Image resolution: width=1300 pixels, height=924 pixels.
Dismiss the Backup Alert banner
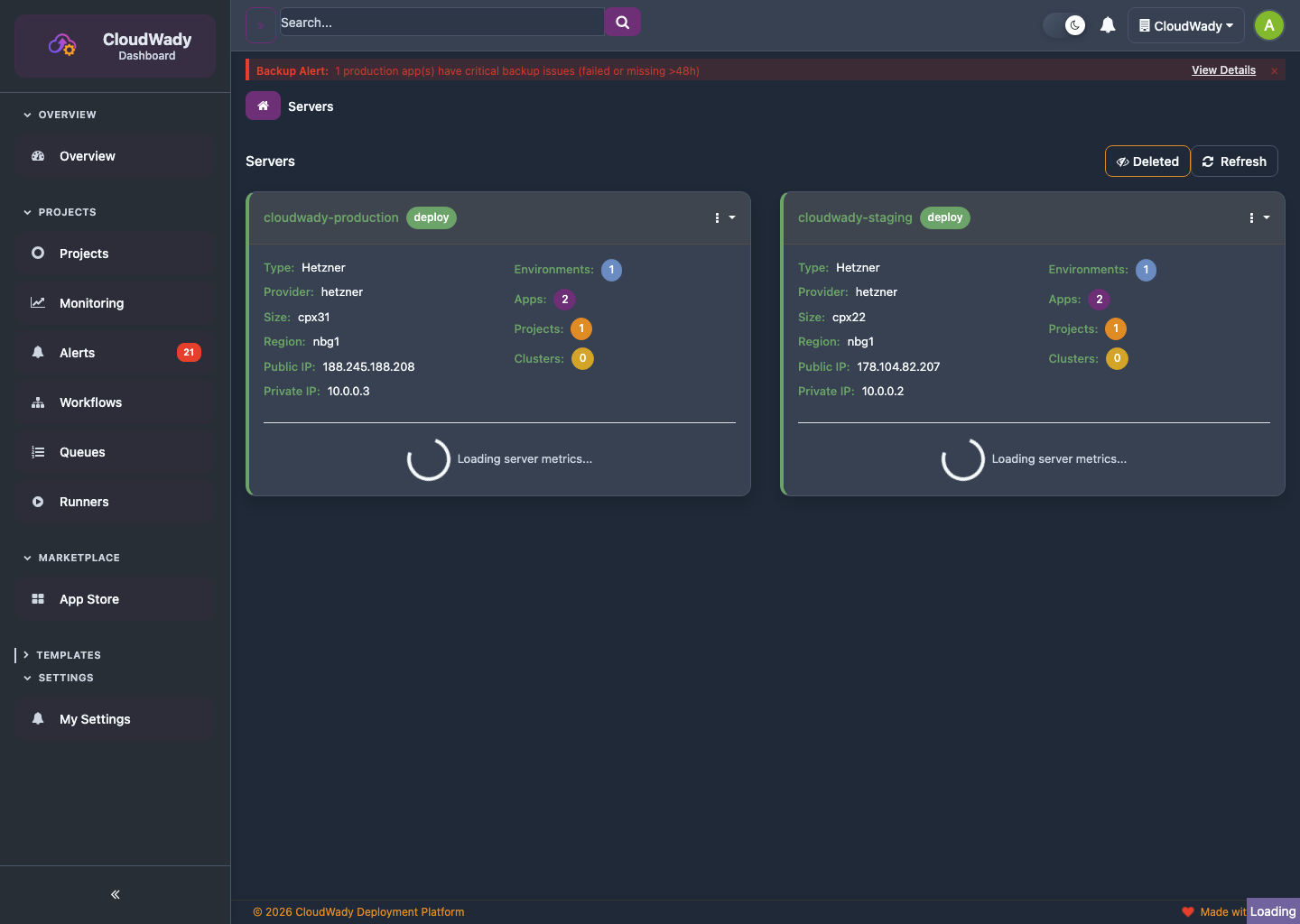coord(1274,71)
